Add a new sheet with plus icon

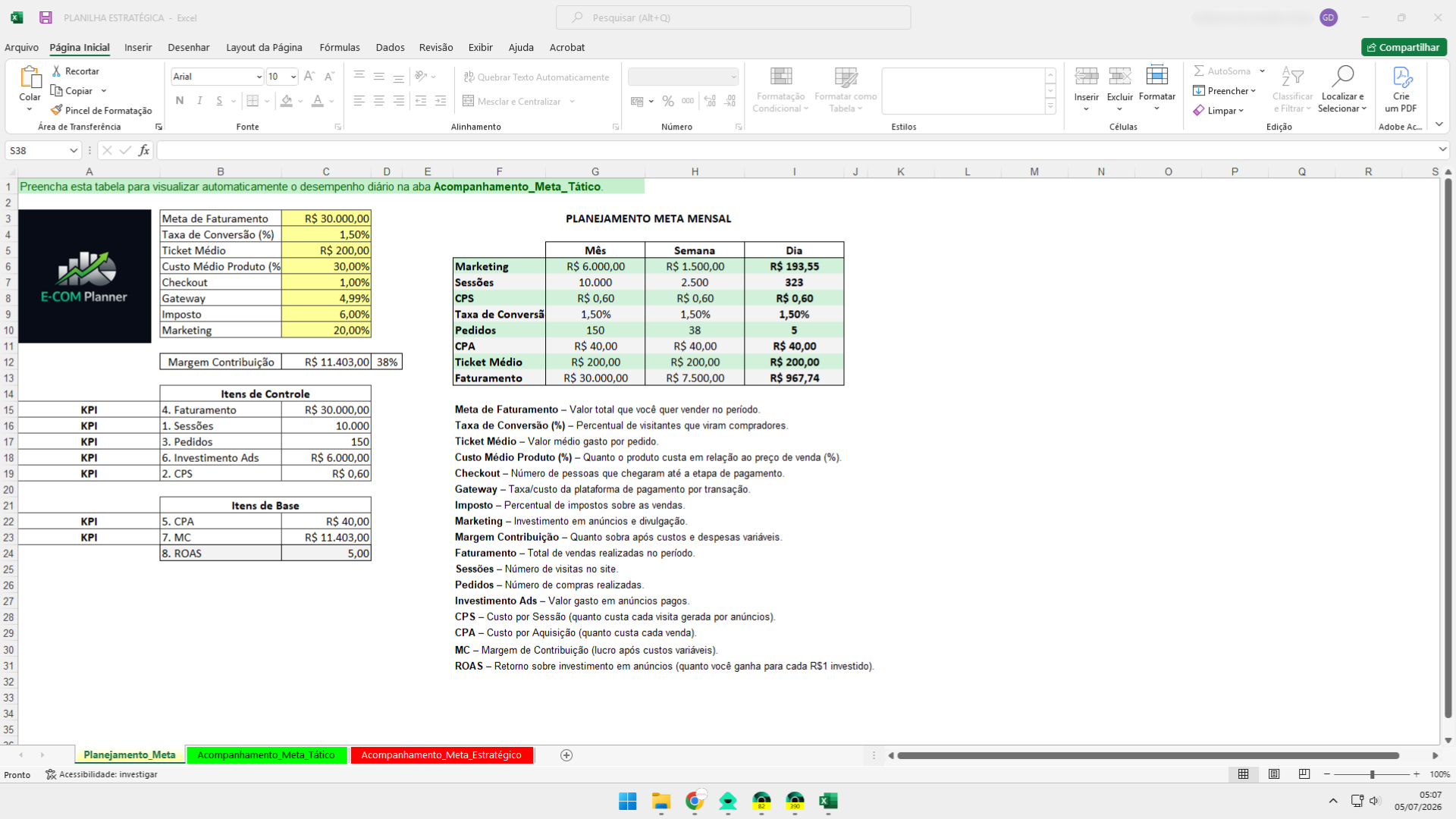pos(566,755)
